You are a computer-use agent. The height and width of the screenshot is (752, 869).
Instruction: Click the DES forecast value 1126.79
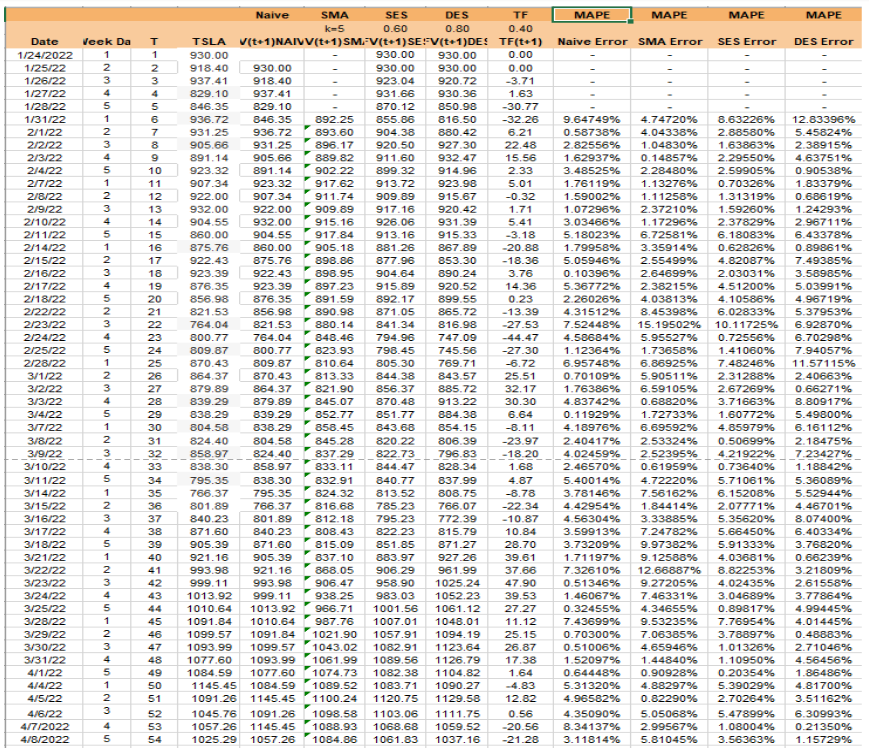pos(457,660)
